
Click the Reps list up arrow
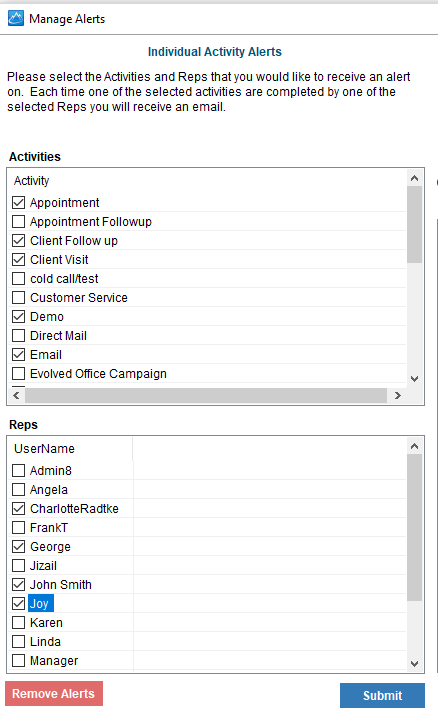[x=414, y=446]
